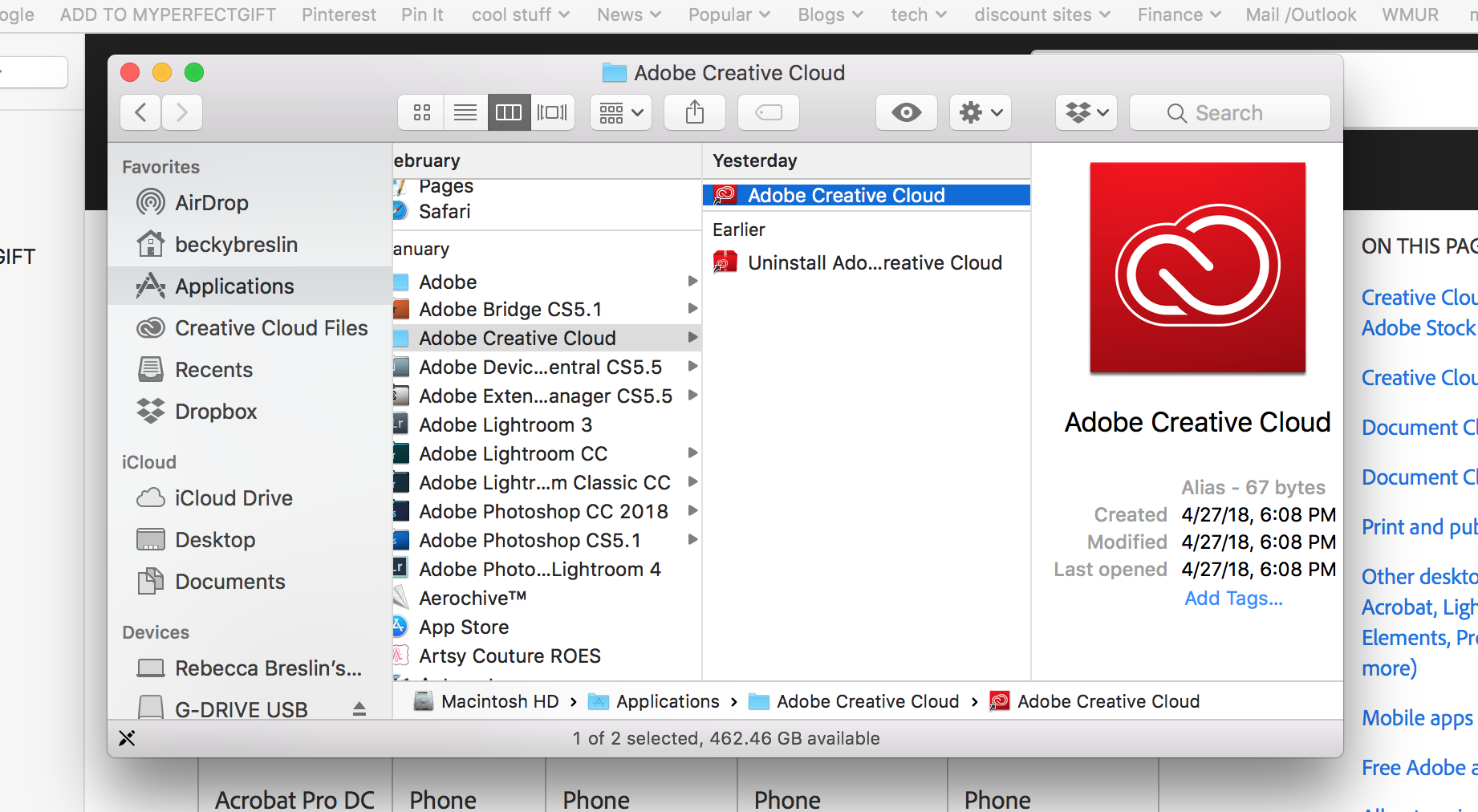
Task: Select Aerochive in the applications list
Action: 547,598
